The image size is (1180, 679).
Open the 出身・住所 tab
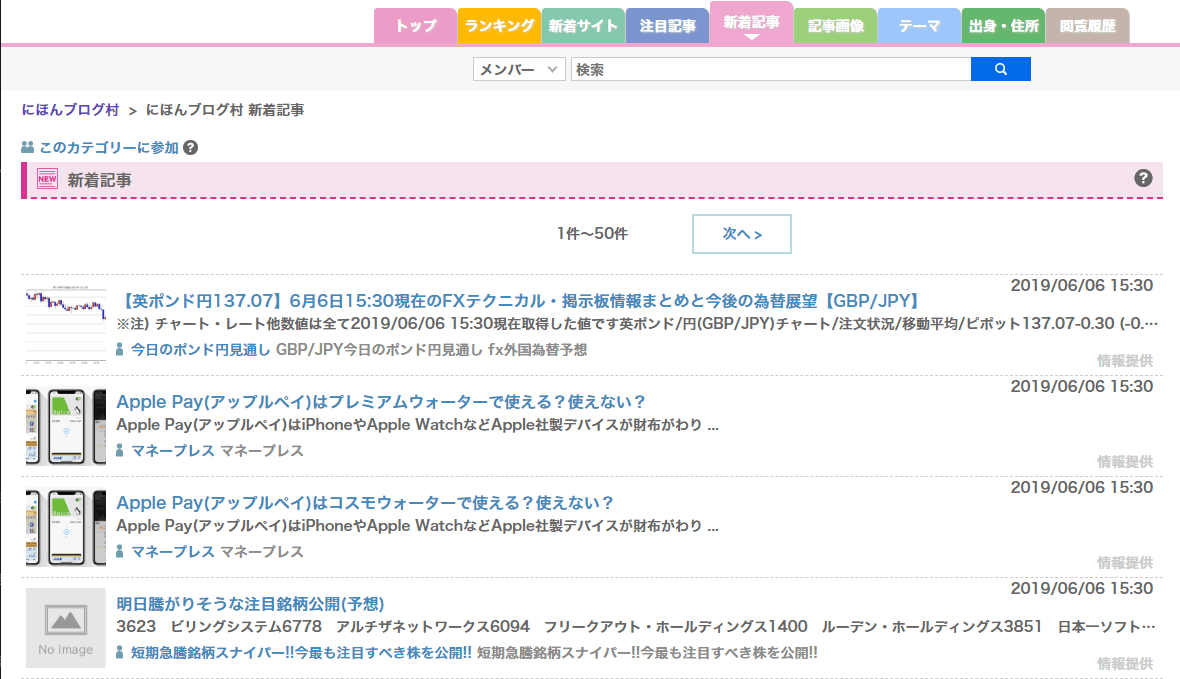pos(1003,26)
